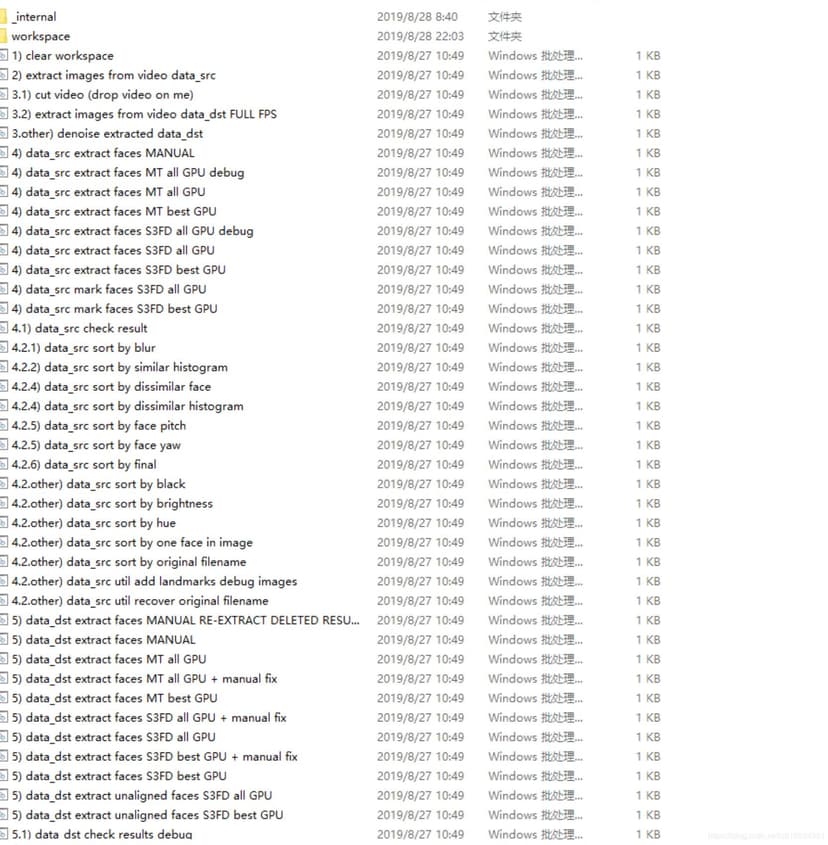828x845 pixels.
Task: Select icon of 5) data_dst extract faces MANUAL
Action: point(4,640)
